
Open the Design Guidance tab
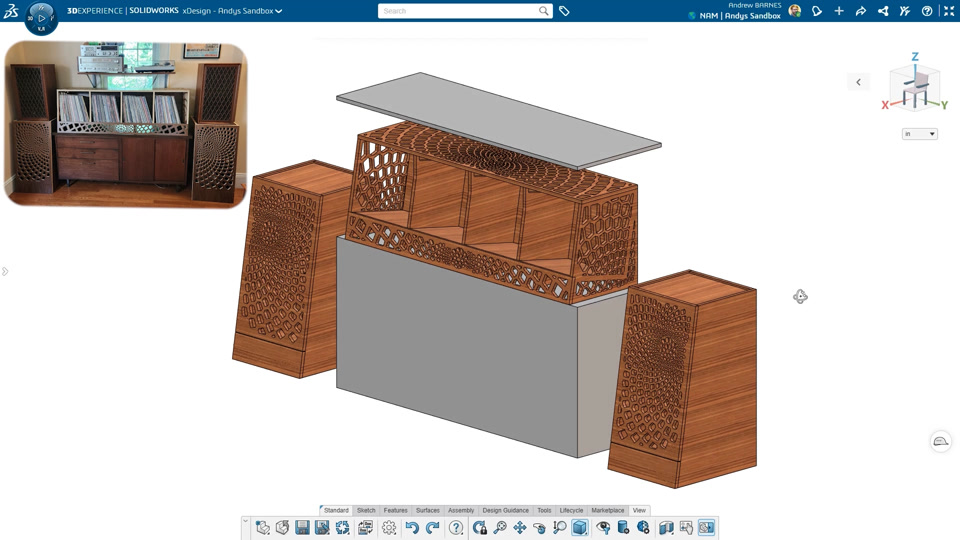(505, 510)
